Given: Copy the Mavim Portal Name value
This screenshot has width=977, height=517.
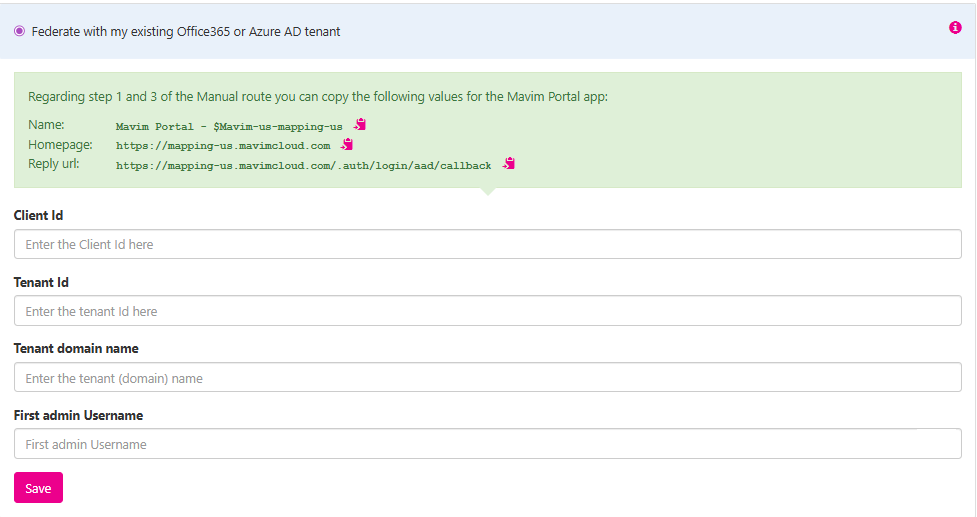Looking at the screenshot, I should (x=360, y=125).
